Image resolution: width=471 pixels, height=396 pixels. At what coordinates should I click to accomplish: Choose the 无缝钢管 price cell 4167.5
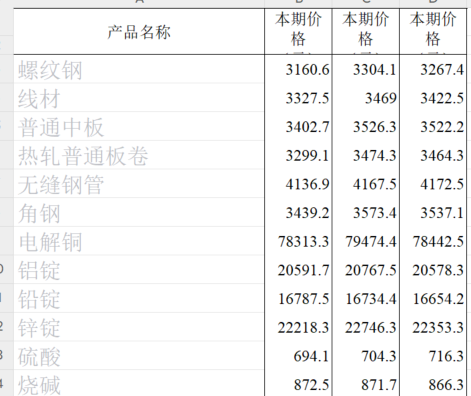click(x=366, y=184)
